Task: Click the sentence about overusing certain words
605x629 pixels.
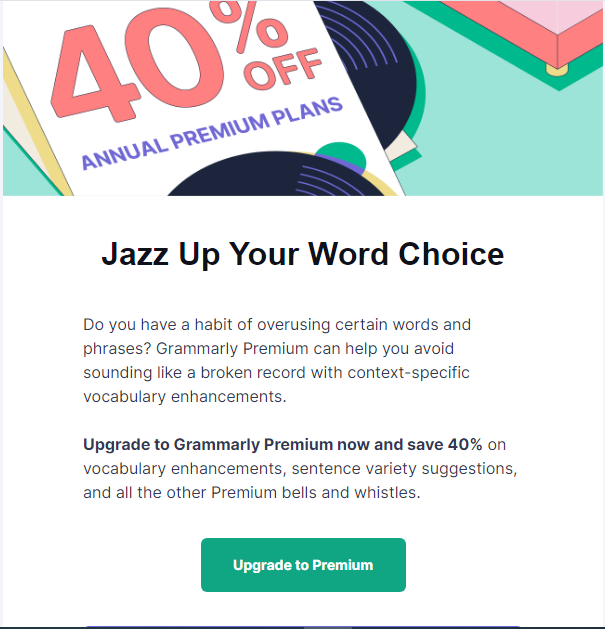Action: coord(277,336)
